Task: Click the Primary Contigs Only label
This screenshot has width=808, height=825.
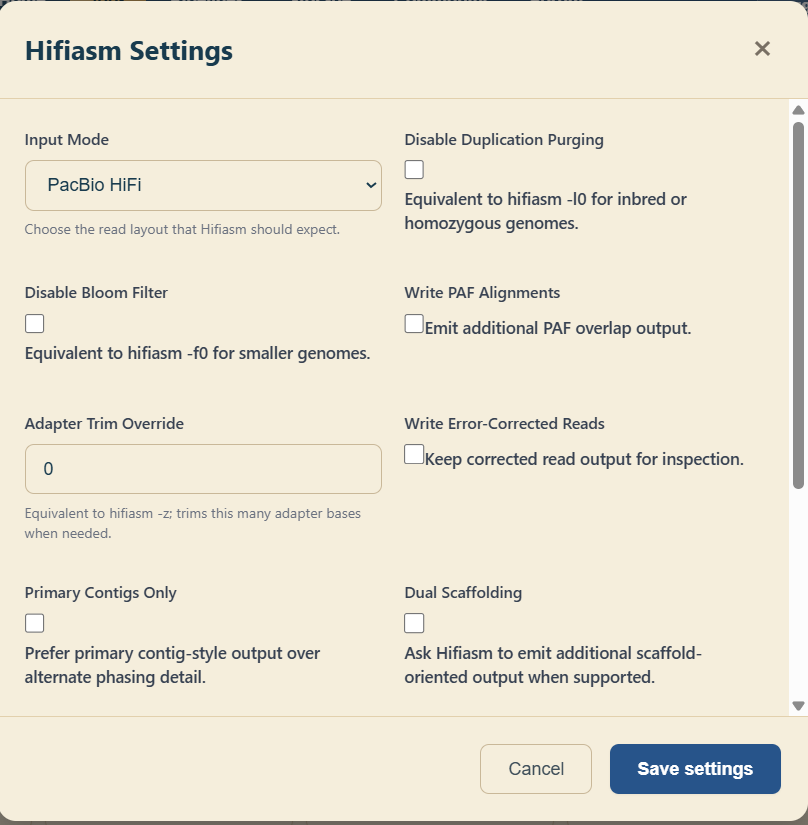Action: 100,592
